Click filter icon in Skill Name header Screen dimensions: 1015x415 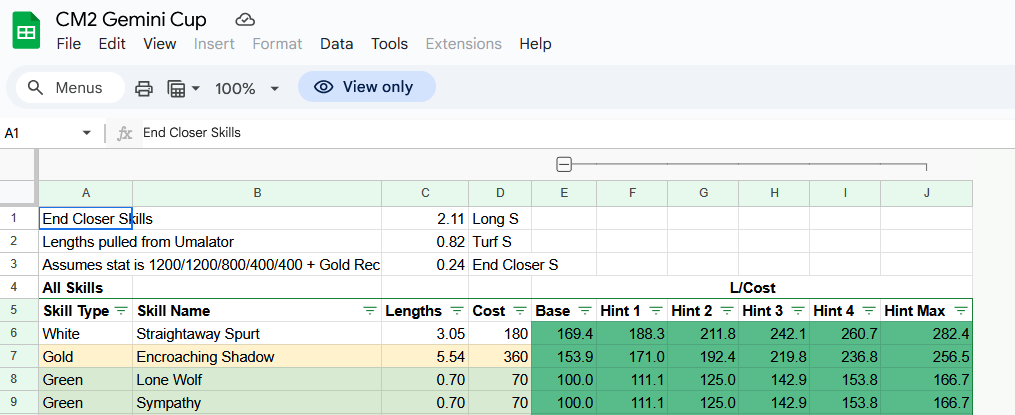tap(370, 311)
